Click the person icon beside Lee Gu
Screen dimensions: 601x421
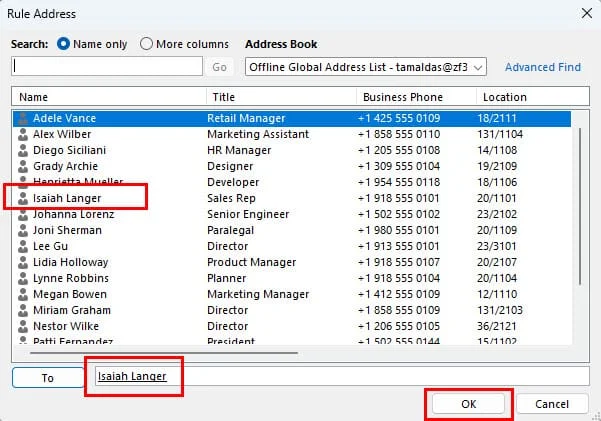(x=23, y=246)
